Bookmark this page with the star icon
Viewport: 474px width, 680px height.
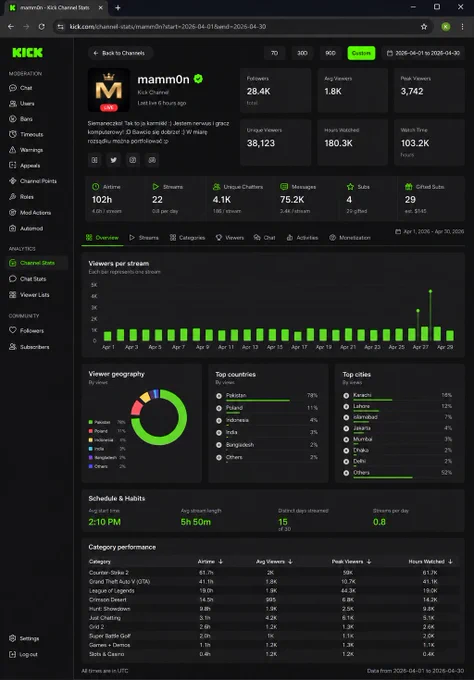(x=424, y=26)
